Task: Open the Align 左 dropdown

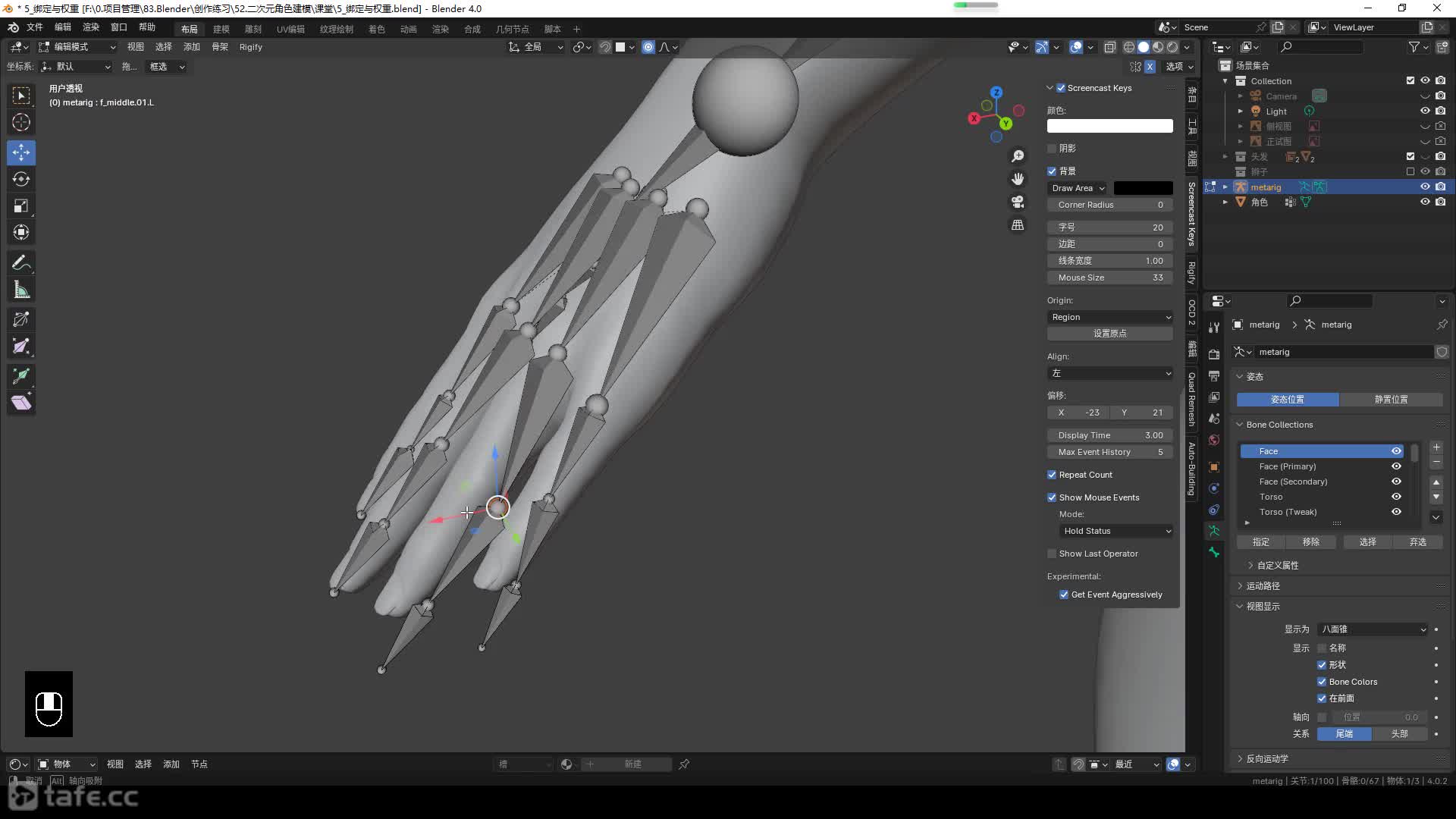Action: click(1110, 373)
